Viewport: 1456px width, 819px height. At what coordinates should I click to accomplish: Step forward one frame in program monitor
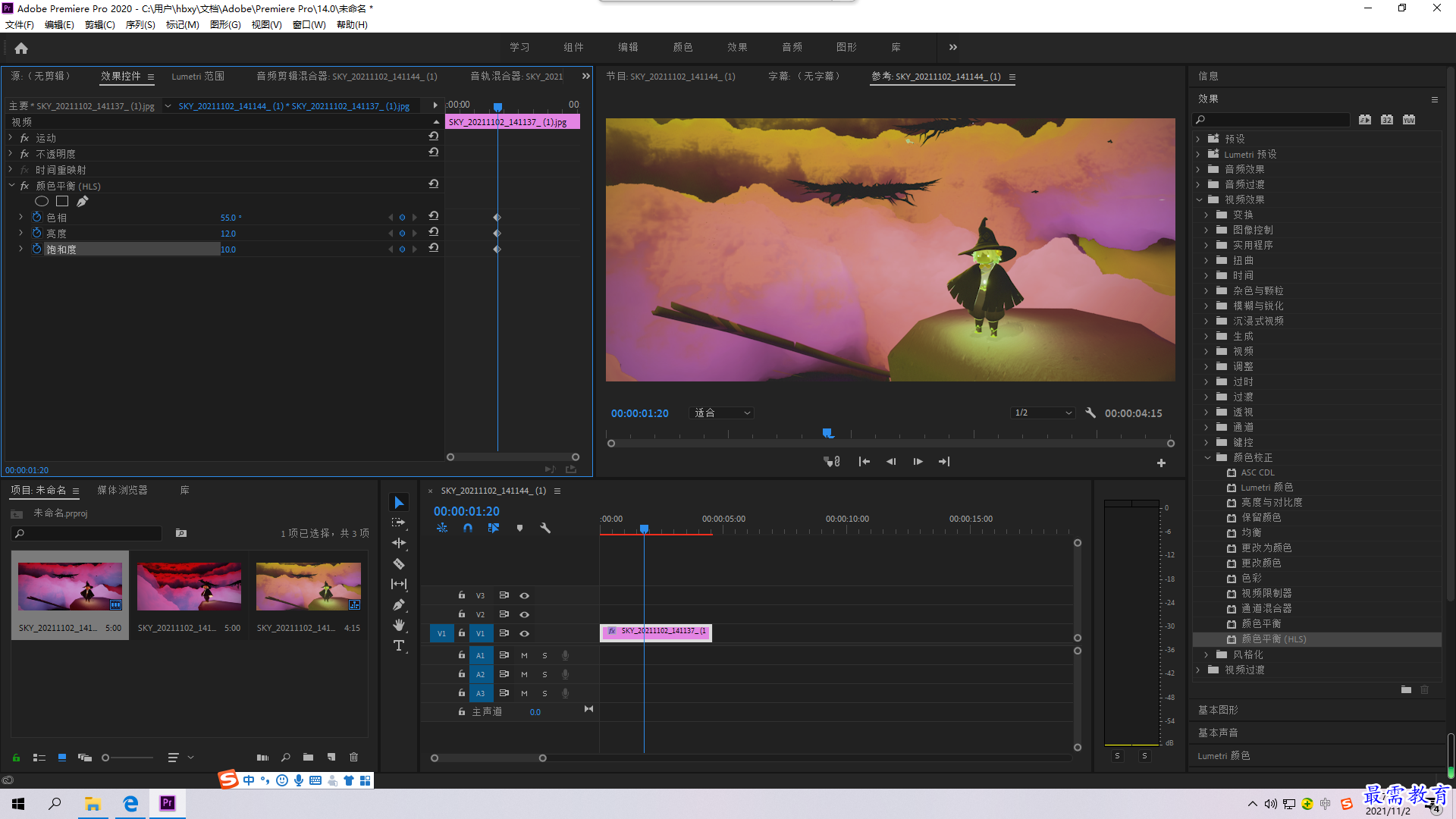(x=918, y=462)
